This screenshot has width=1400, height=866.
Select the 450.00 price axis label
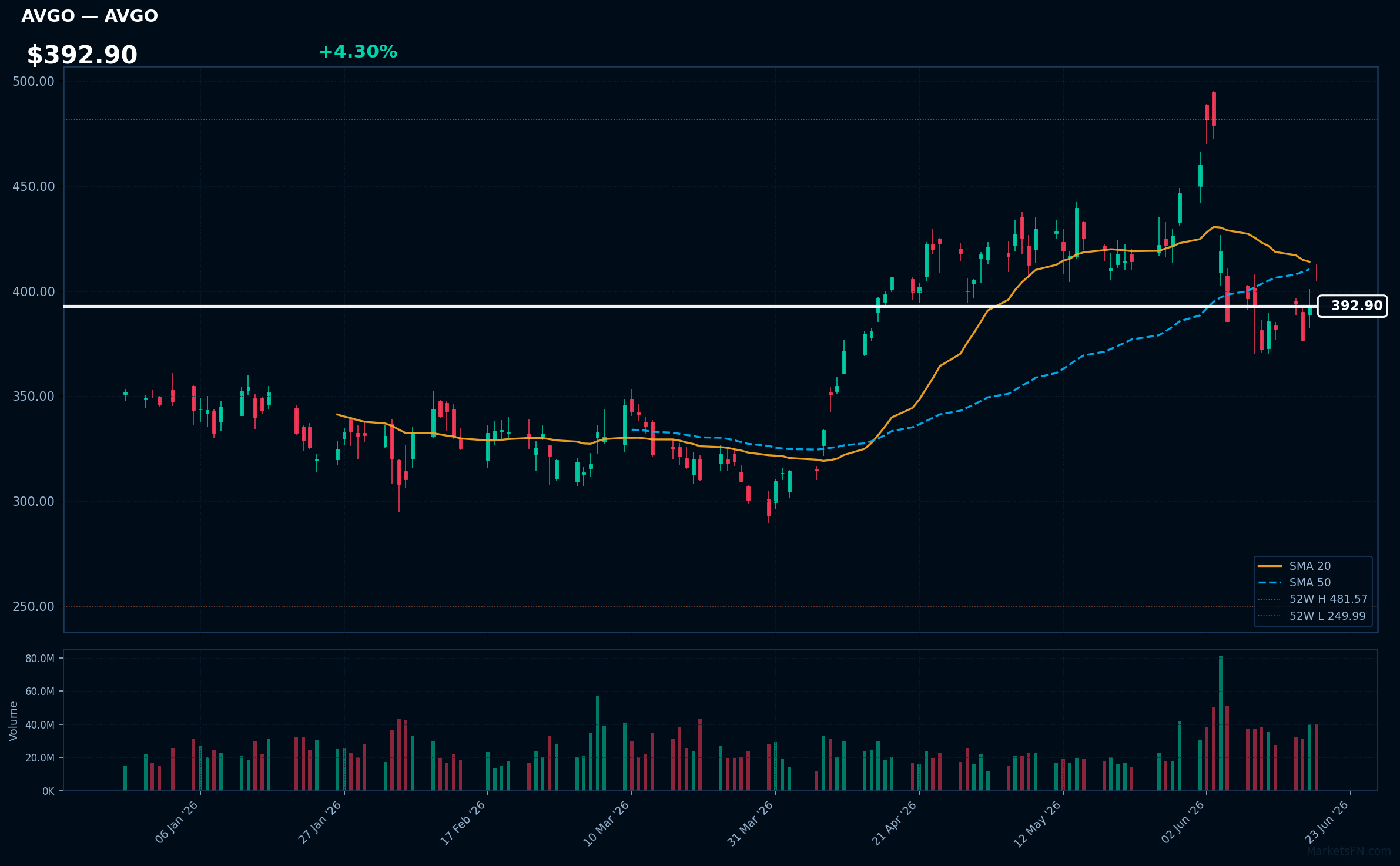click(x=34, y=186)
